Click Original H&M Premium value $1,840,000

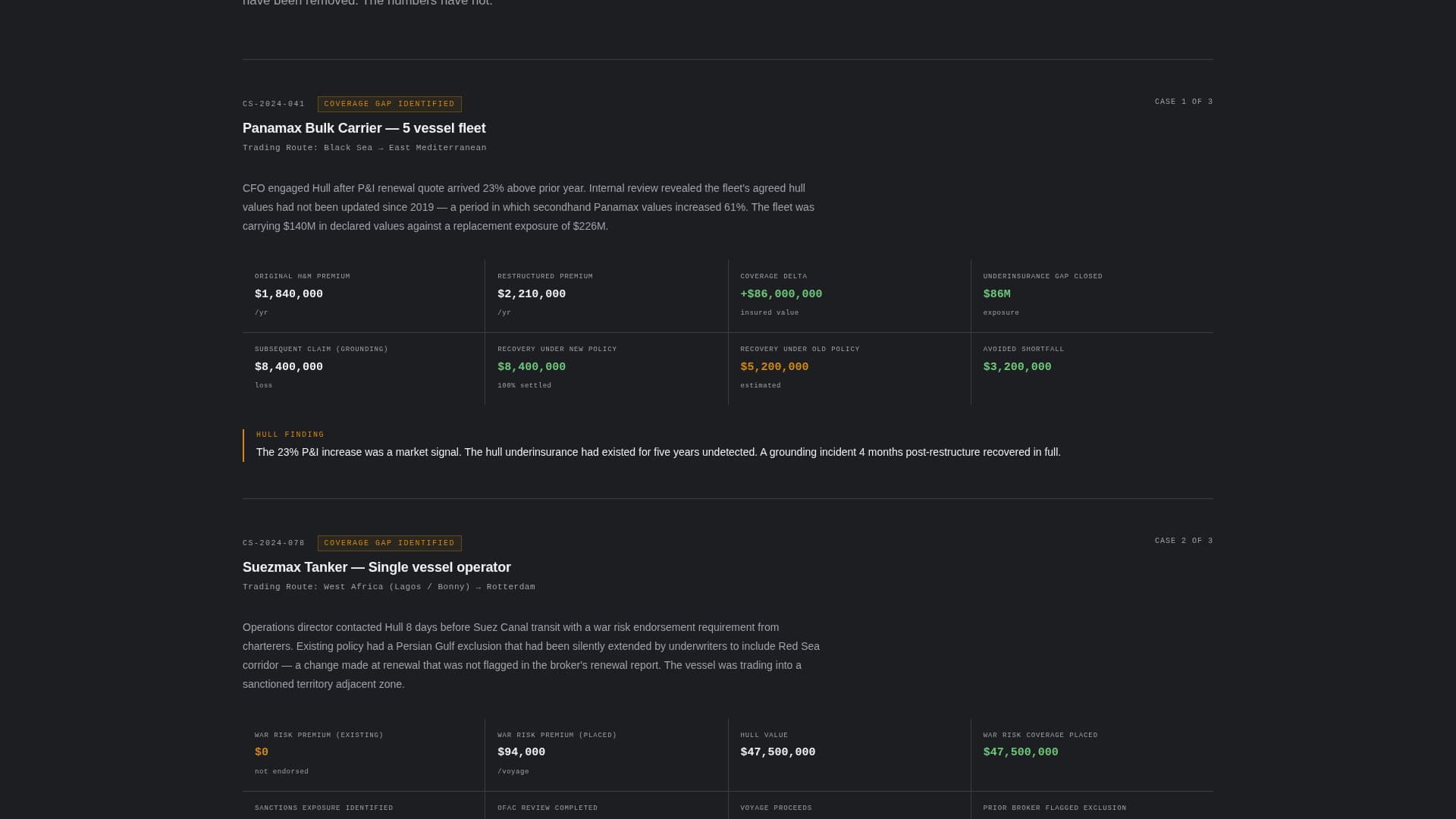tap(289, 294)
